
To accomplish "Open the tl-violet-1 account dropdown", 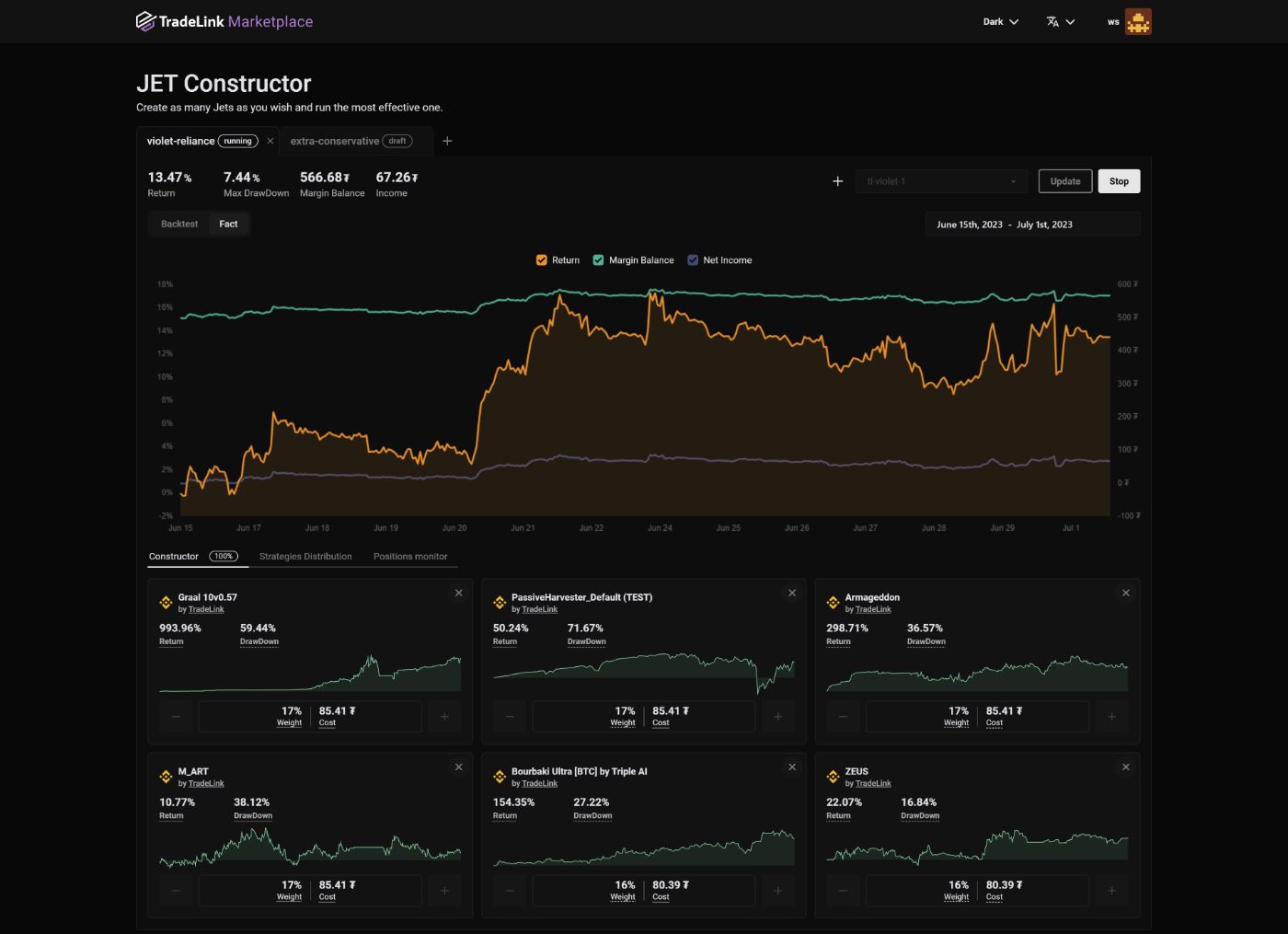I will pos(940,181).
